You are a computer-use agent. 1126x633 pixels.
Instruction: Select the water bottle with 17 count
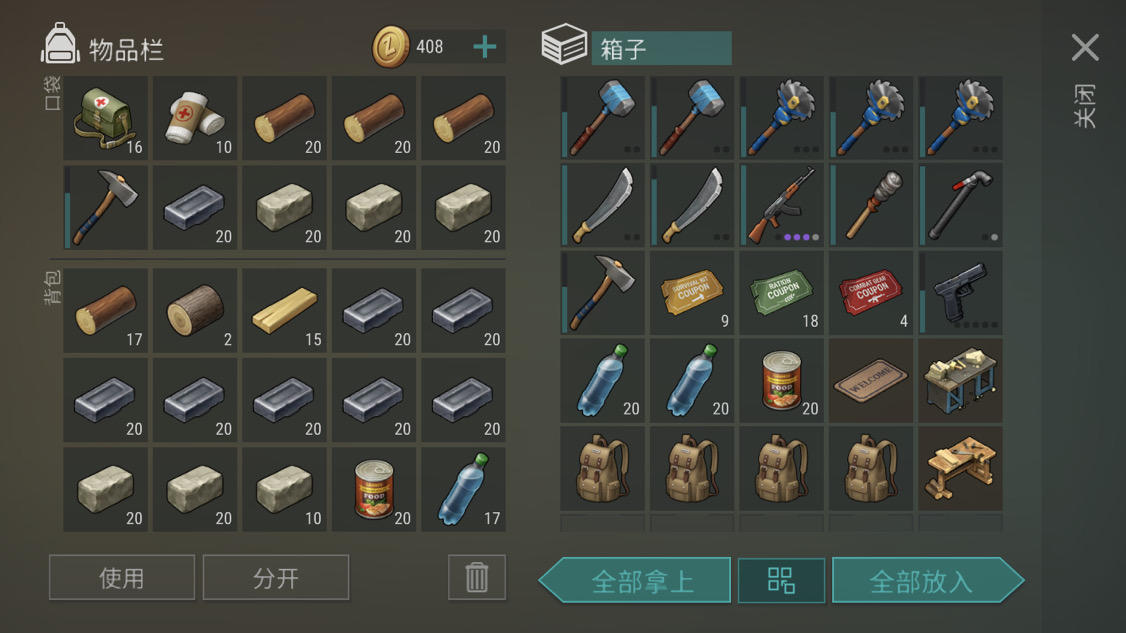click(463, 489)
